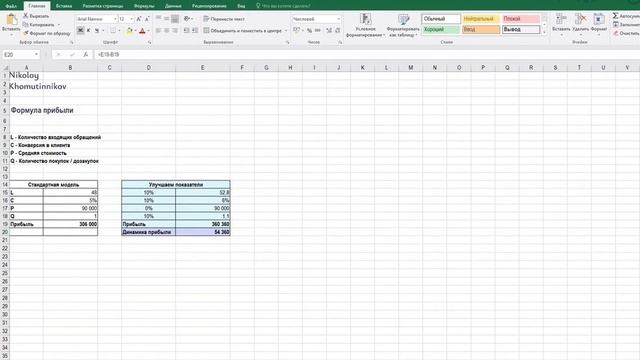
Task: Align text to middle of cell
Action: 167,18
